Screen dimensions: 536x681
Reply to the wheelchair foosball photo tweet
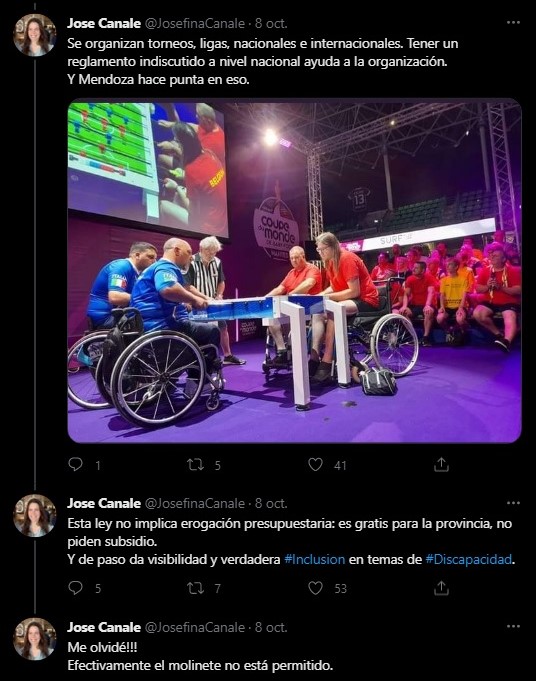pyautogui.click(x=76, y=465)
